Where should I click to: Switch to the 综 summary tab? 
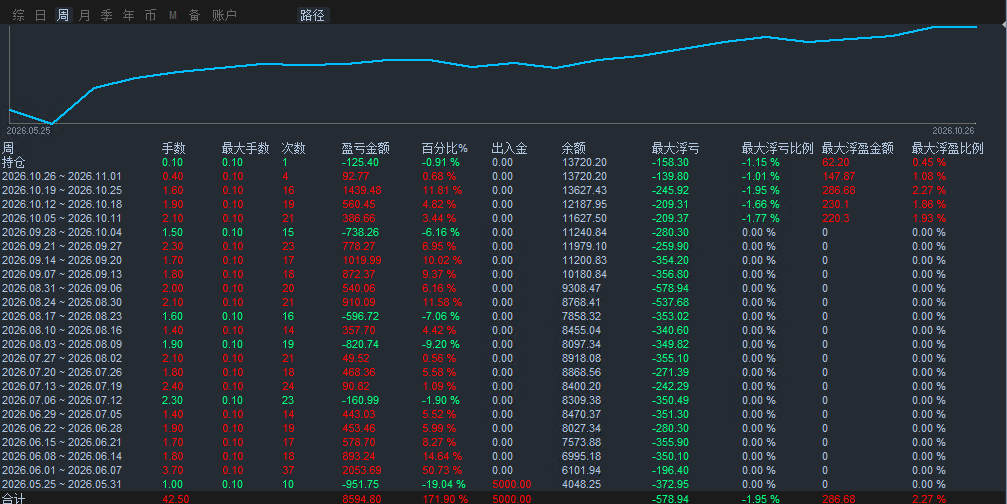point(19,15)
